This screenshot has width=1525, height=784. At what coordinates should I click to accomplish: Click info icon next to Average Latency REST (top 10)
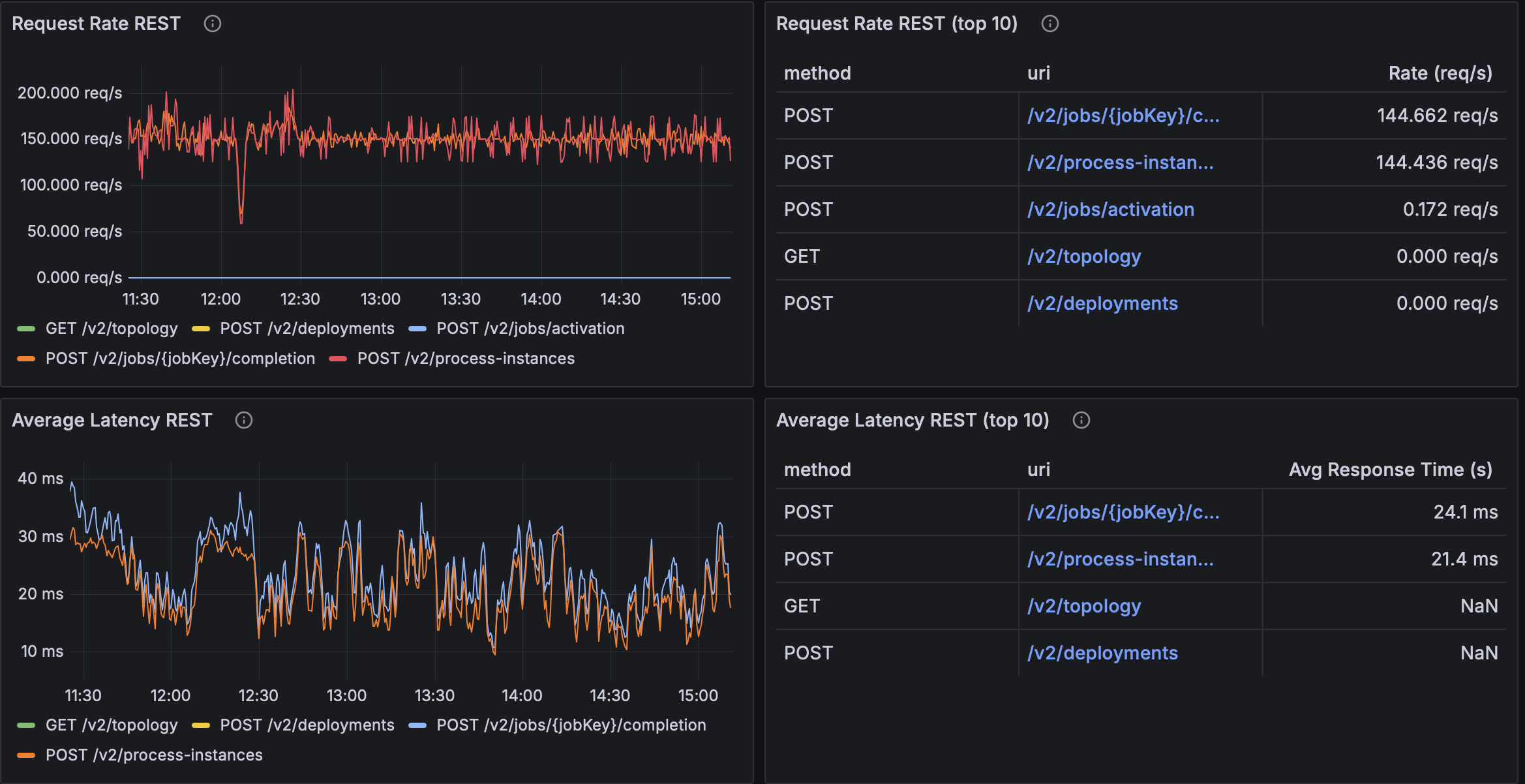pyautogui.click(x=1081, y=420)
